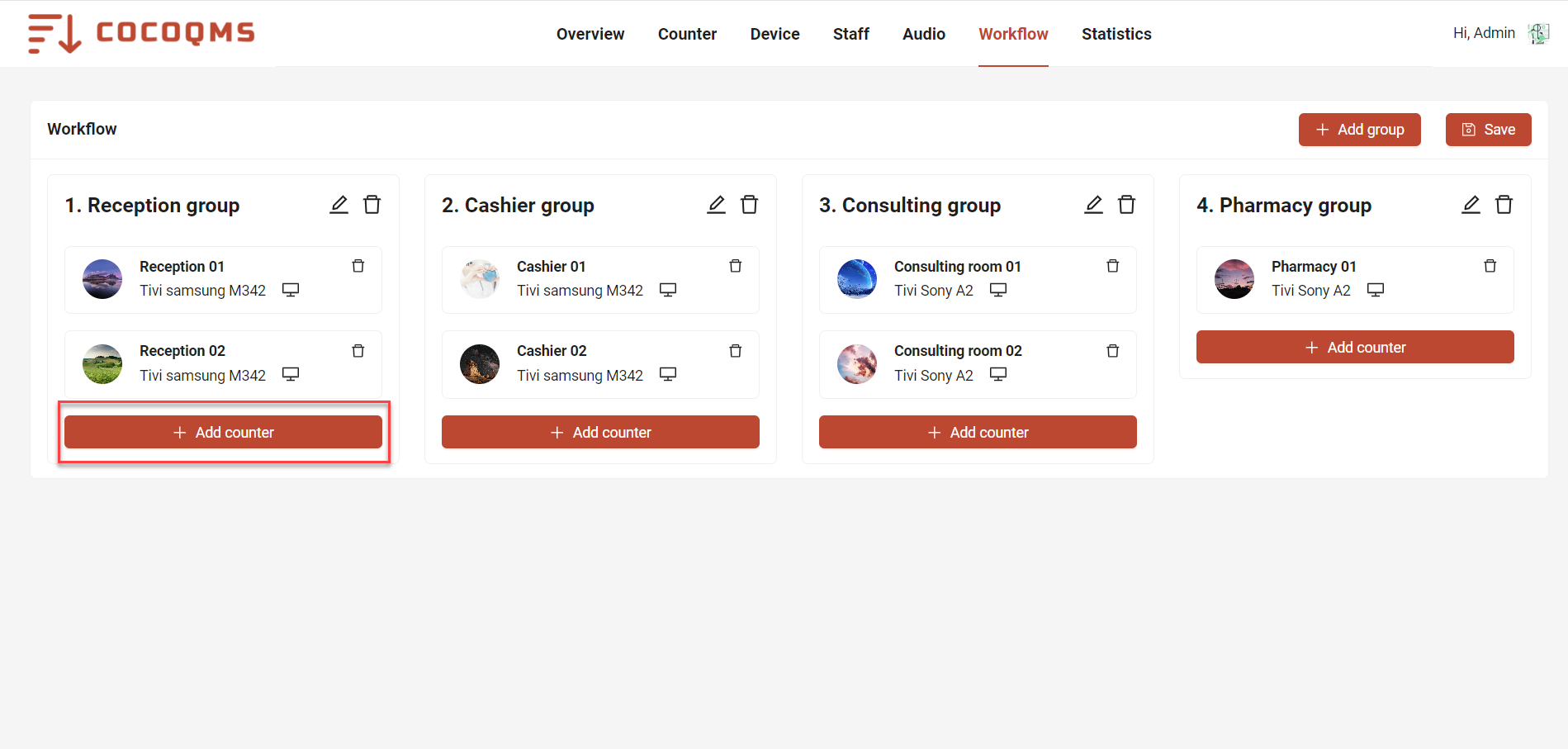Delete the Pharmacy group

[x=1504, y=205]
